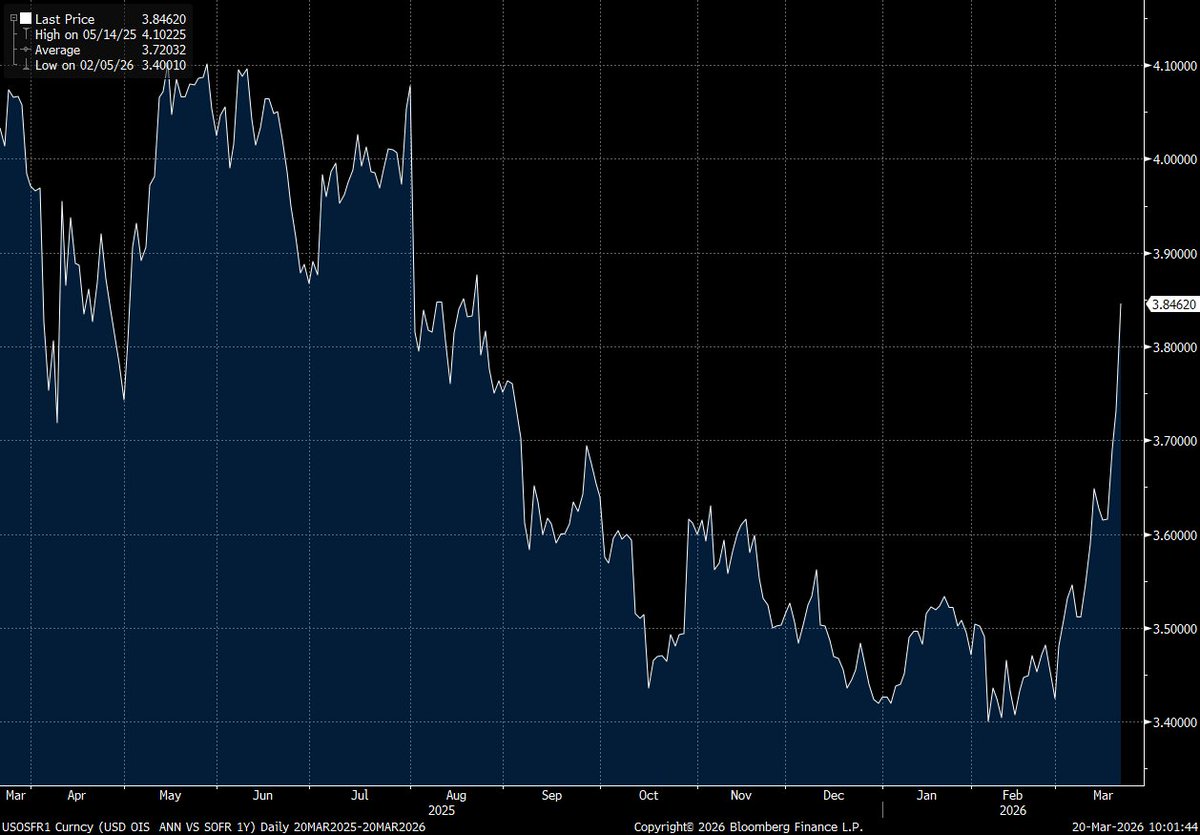Click the 3.70000 y-axis label
Screen dimensions: 1200x835
pos(1174,441)
